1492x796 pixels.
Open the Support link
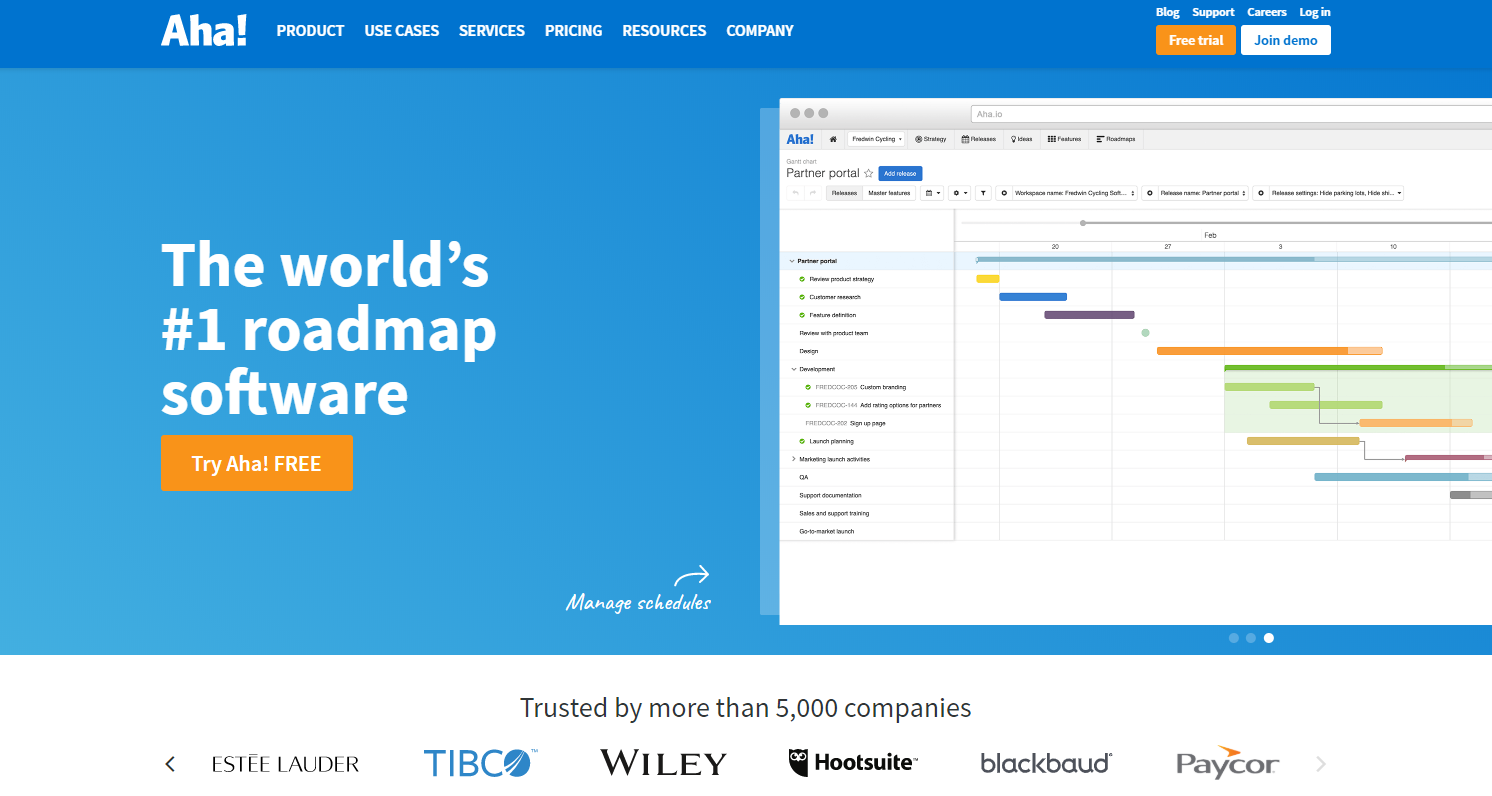click(x=1213, y=12)
